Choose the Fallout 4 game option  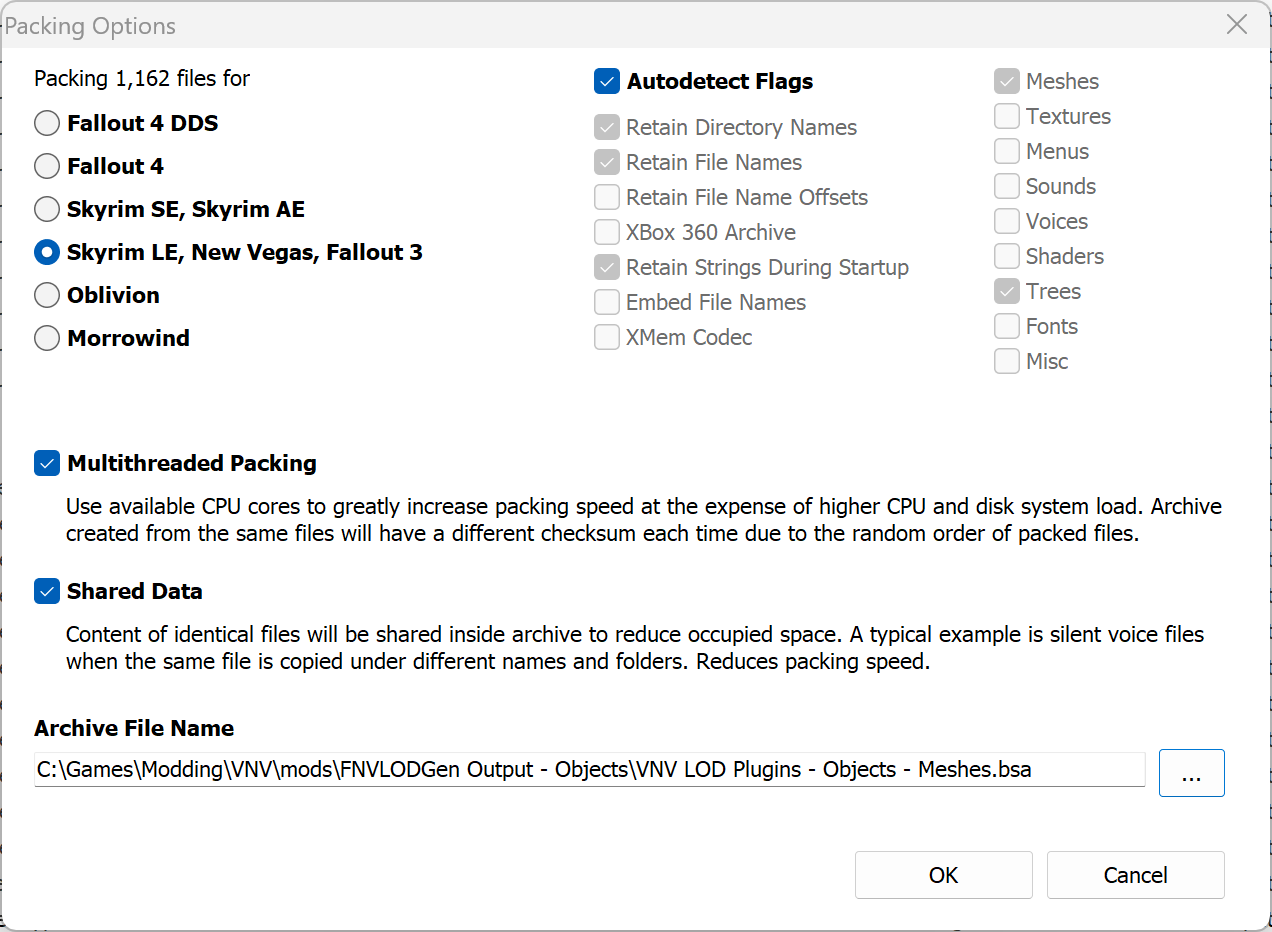(x=47, y=166)
